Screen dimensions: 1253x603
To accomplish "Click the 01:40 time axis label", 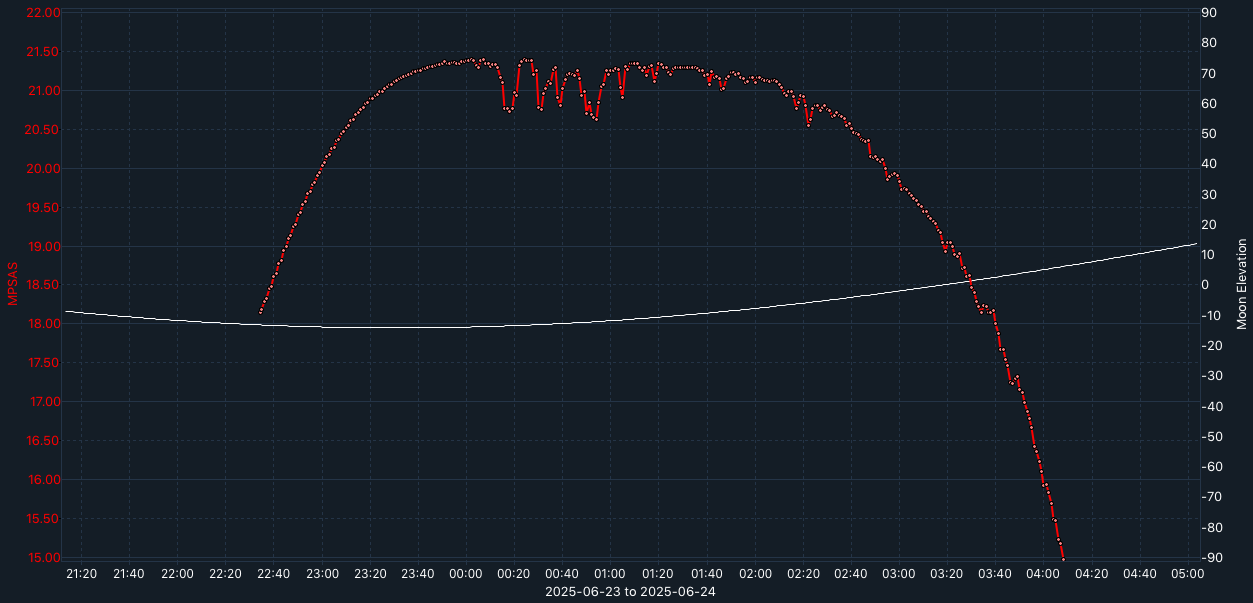I will tap(706, 574).
